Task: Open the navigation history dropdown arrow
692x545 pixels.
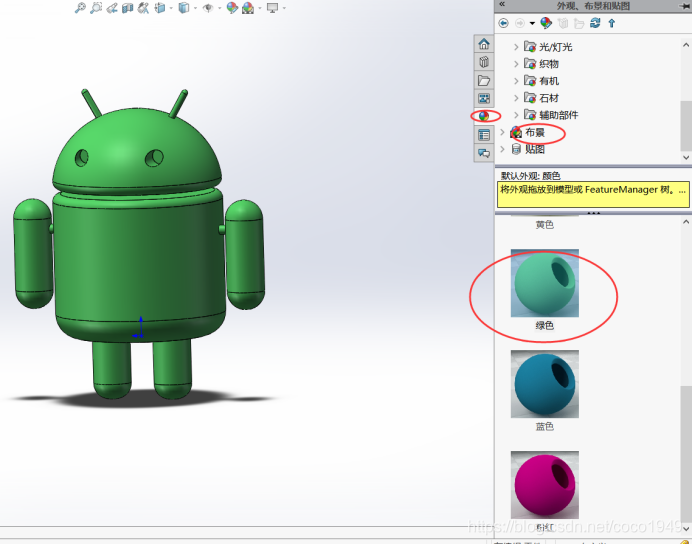Action: pos(532,23)
